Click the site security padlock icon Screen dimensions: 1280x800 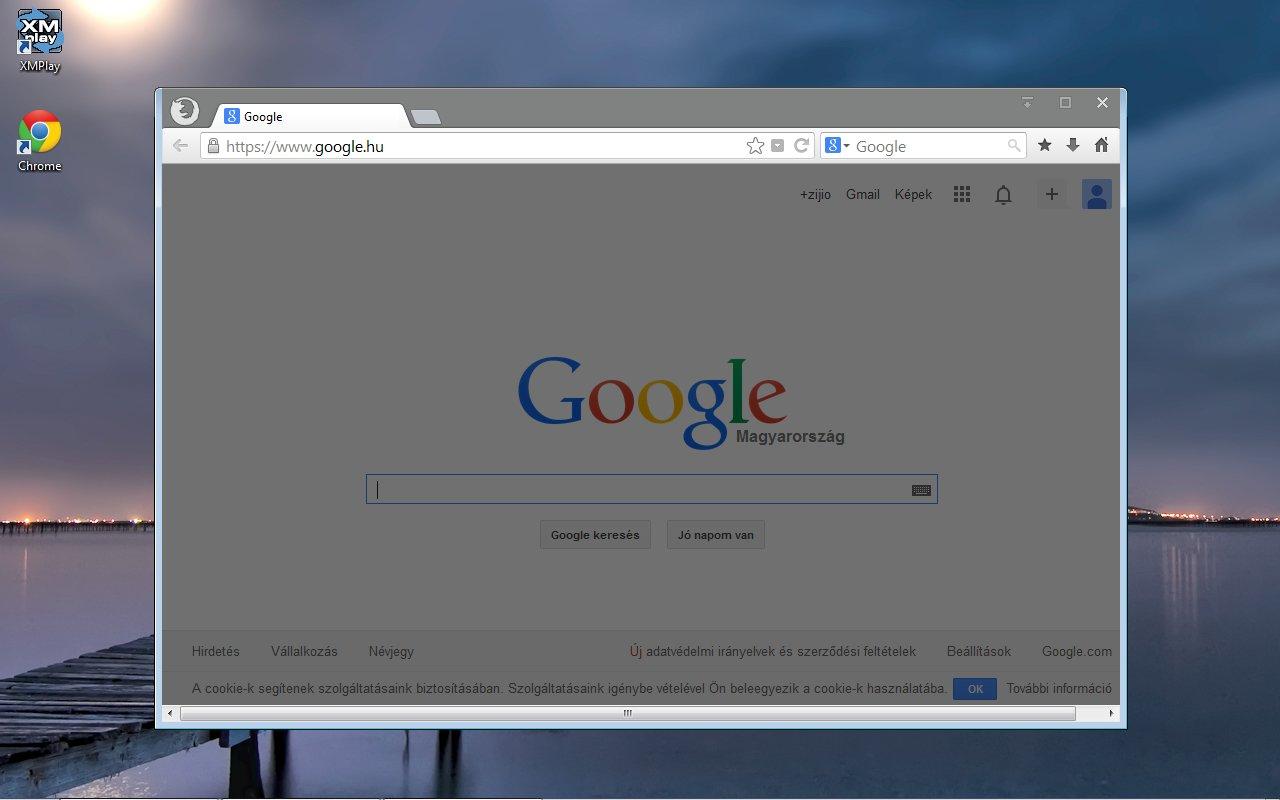pos(212,146)
